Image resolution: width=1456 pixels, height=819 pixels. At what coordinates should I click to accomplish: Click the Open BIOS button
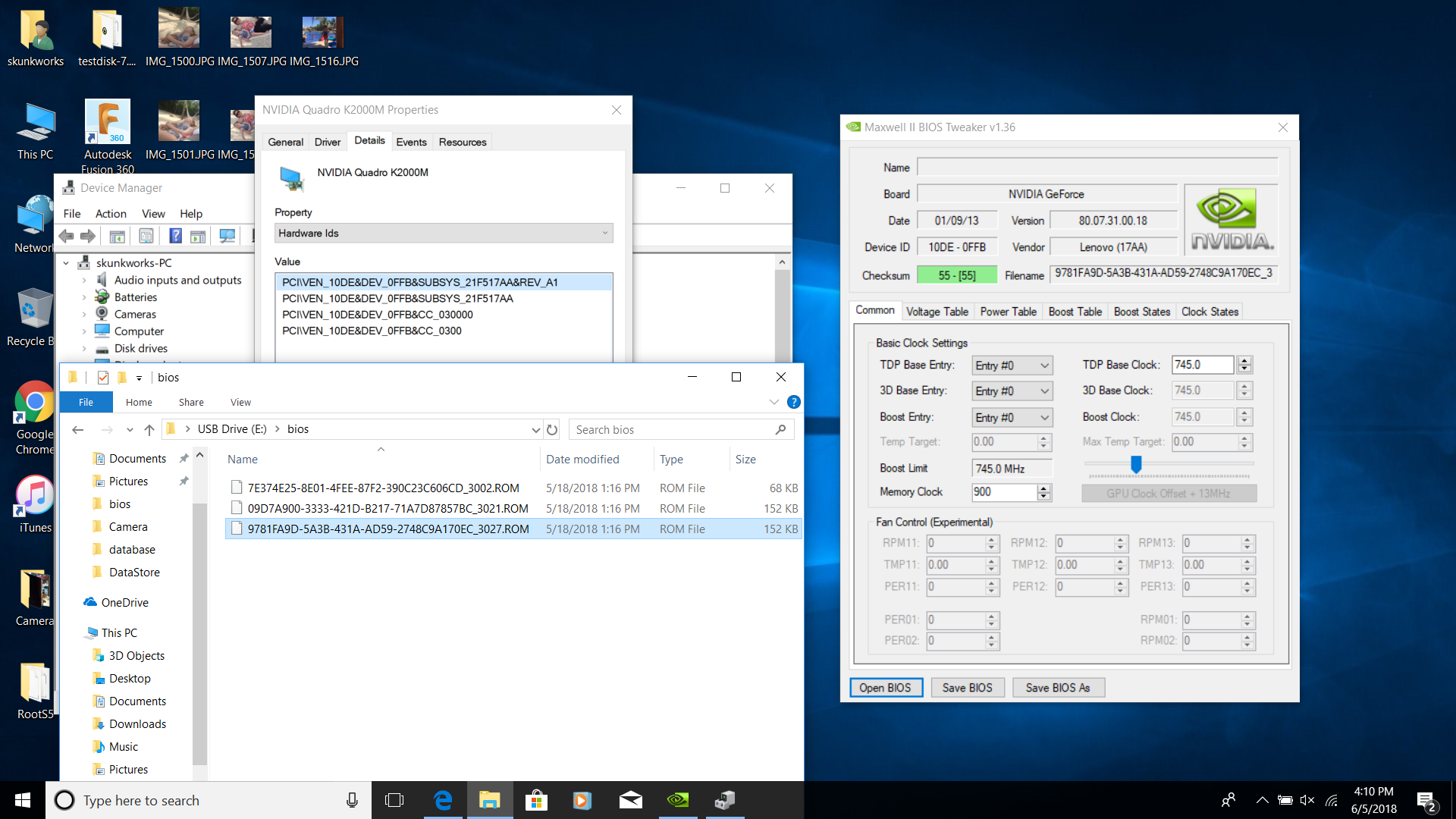885,688
